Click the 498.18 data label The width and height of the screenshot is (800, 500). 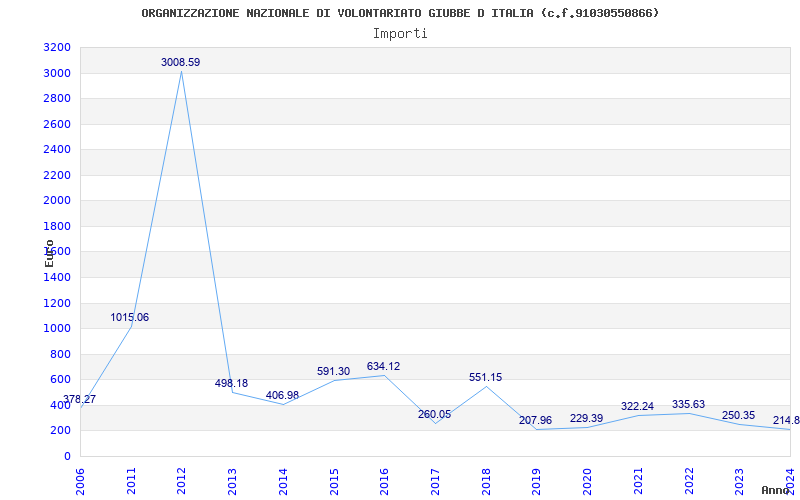tap(231, 383)
